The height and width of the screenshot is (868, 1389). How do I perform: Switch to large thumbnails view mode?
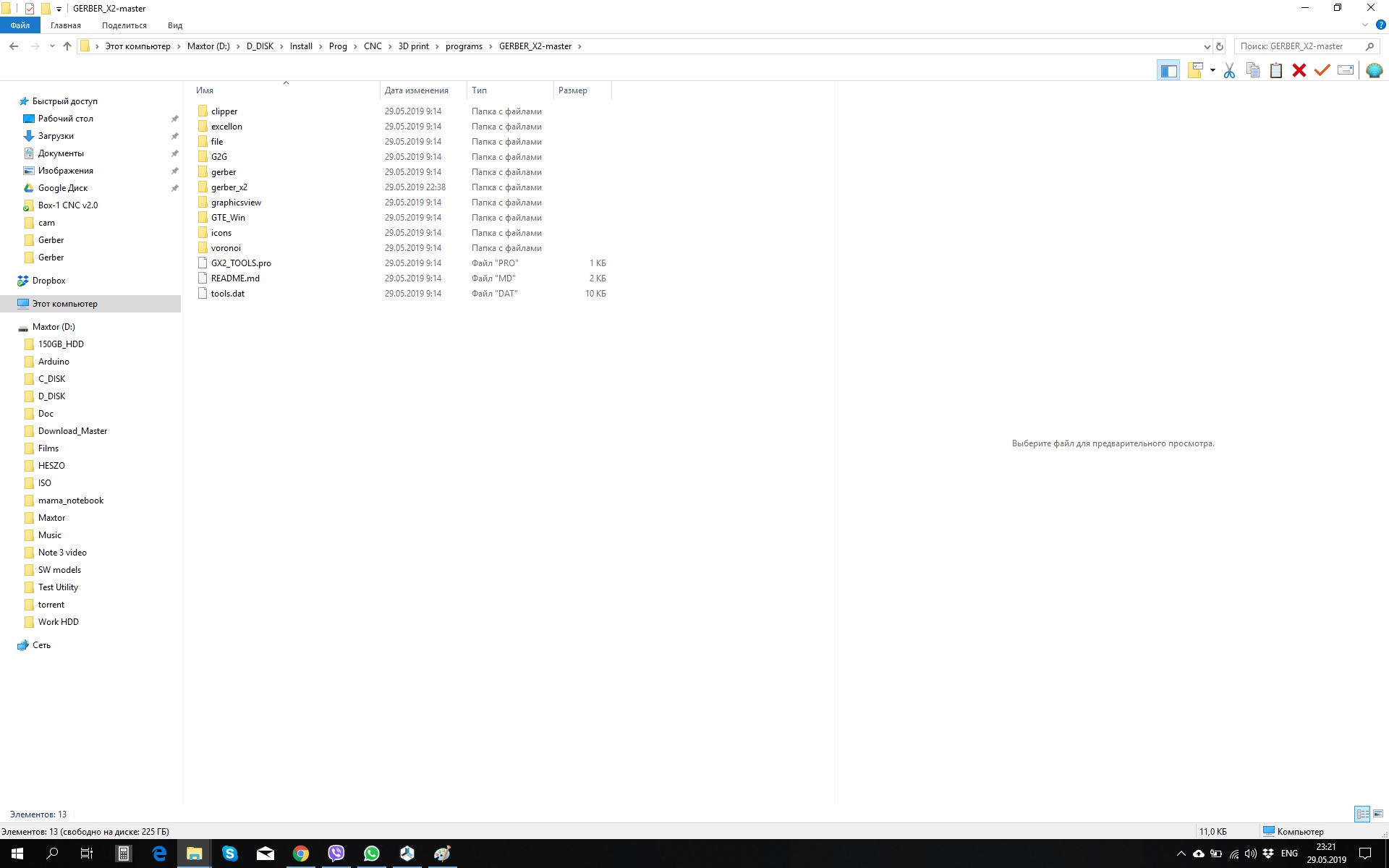coord(1378,814)
